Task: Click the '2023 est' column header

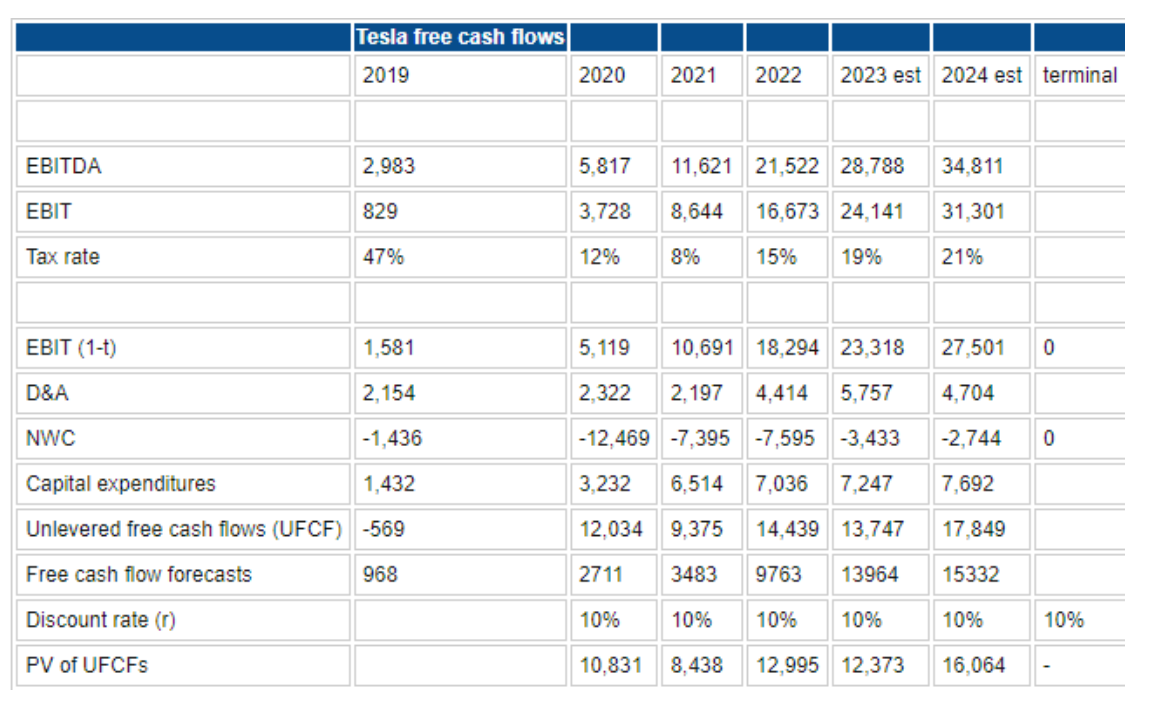Action: (x=880, y=75)
